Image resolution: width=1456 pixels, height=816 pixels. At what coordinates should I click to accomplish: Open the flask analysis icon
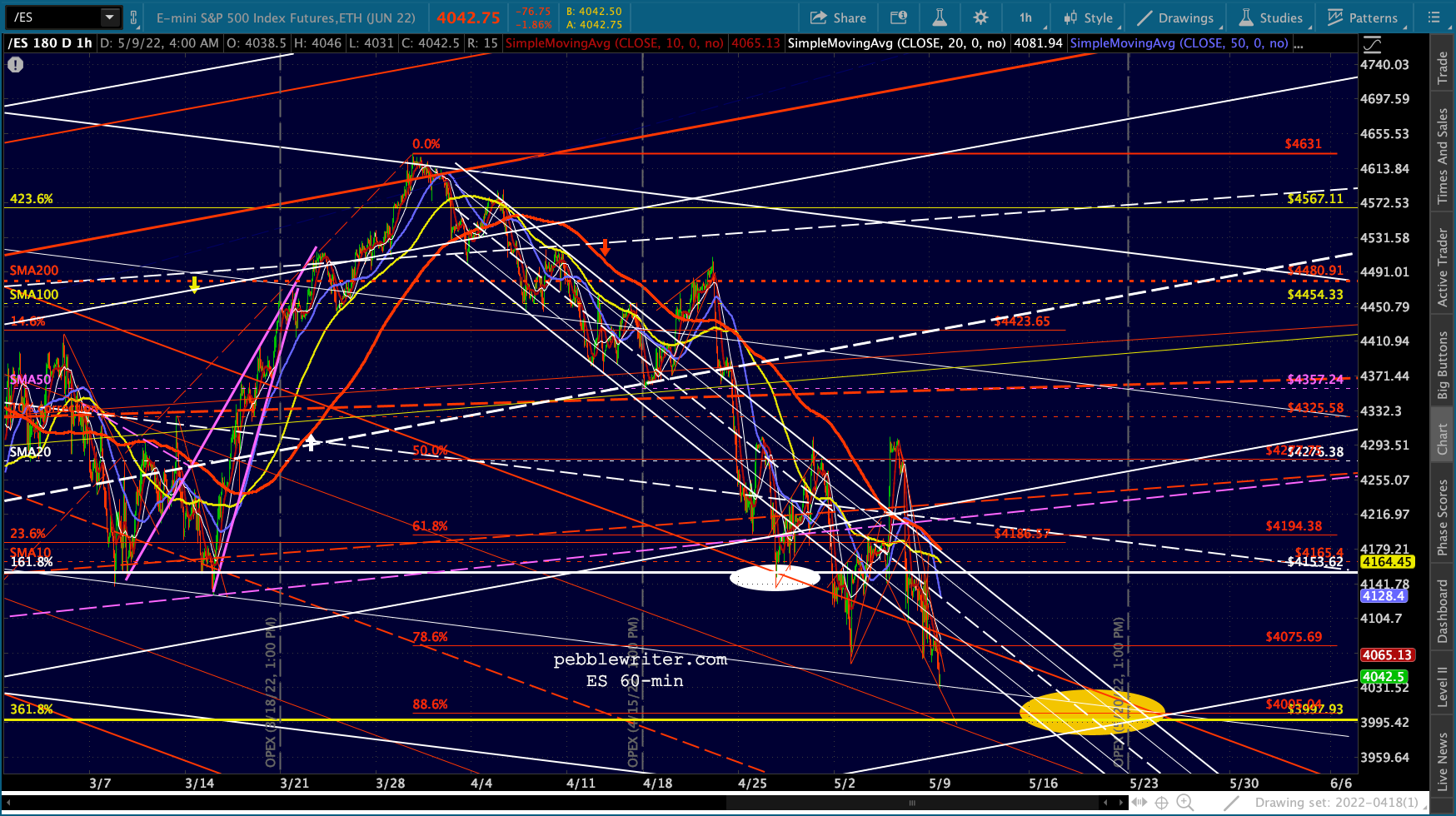click(940, 17)
